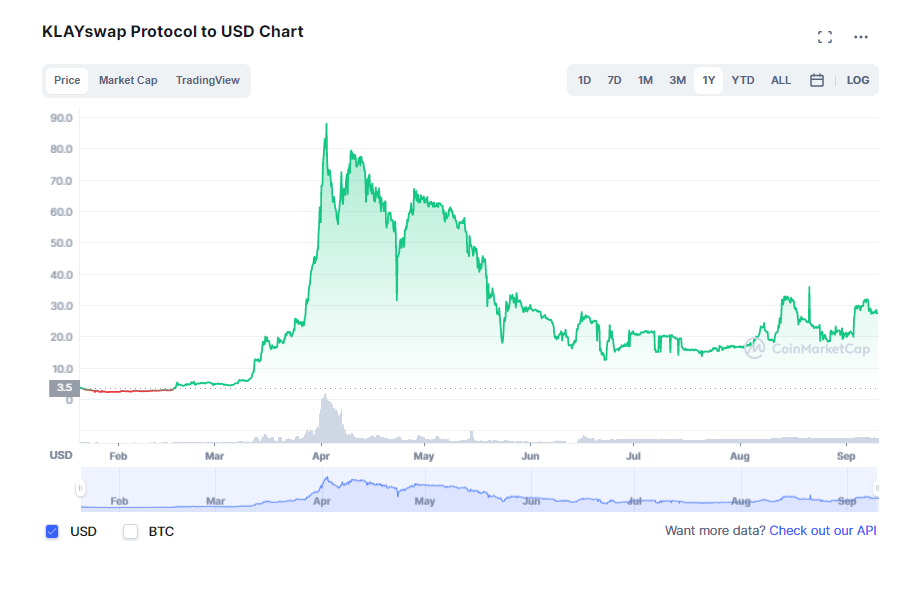Enable the BTC currency checkbox
Screen dimensions: 904x601
tap(130, 531)
